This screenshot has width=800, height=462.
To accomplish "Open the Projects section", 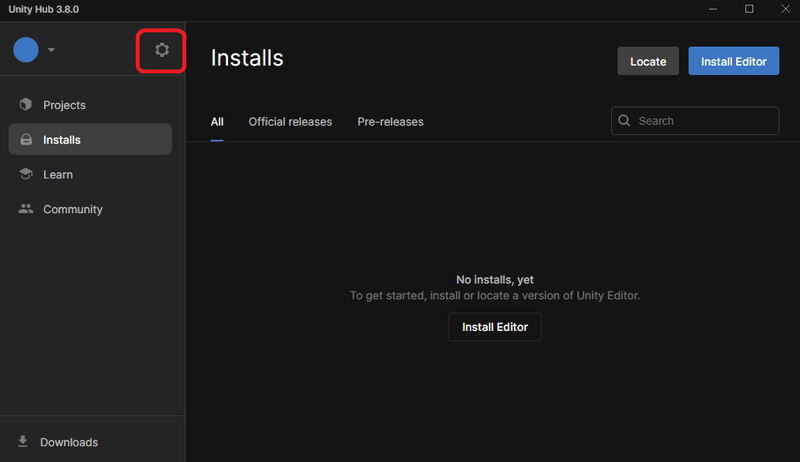I will (90, 105).
